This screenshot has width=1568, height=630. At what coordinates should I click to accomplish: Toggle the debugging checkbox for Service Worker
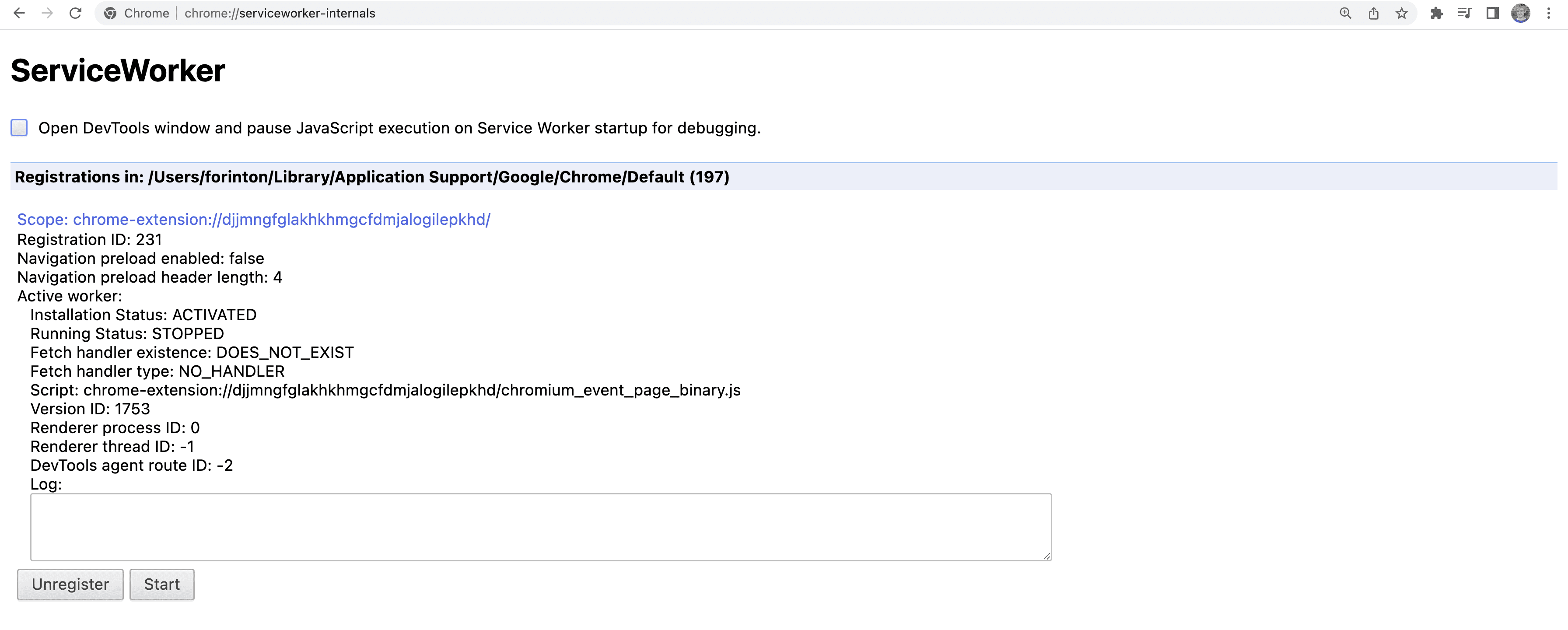pos(19,127)
